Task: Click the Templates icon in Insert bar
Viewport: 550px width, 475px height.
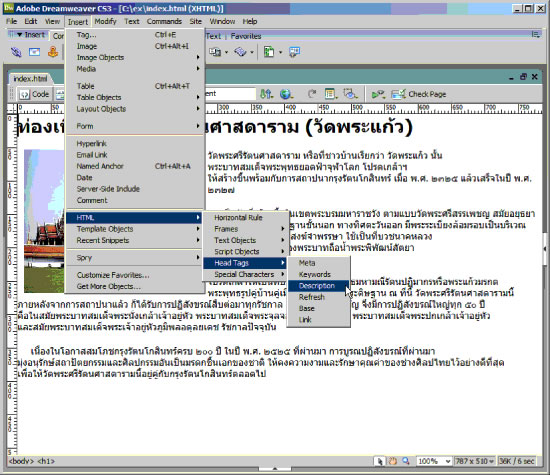Action: click(x=269, y=52)
